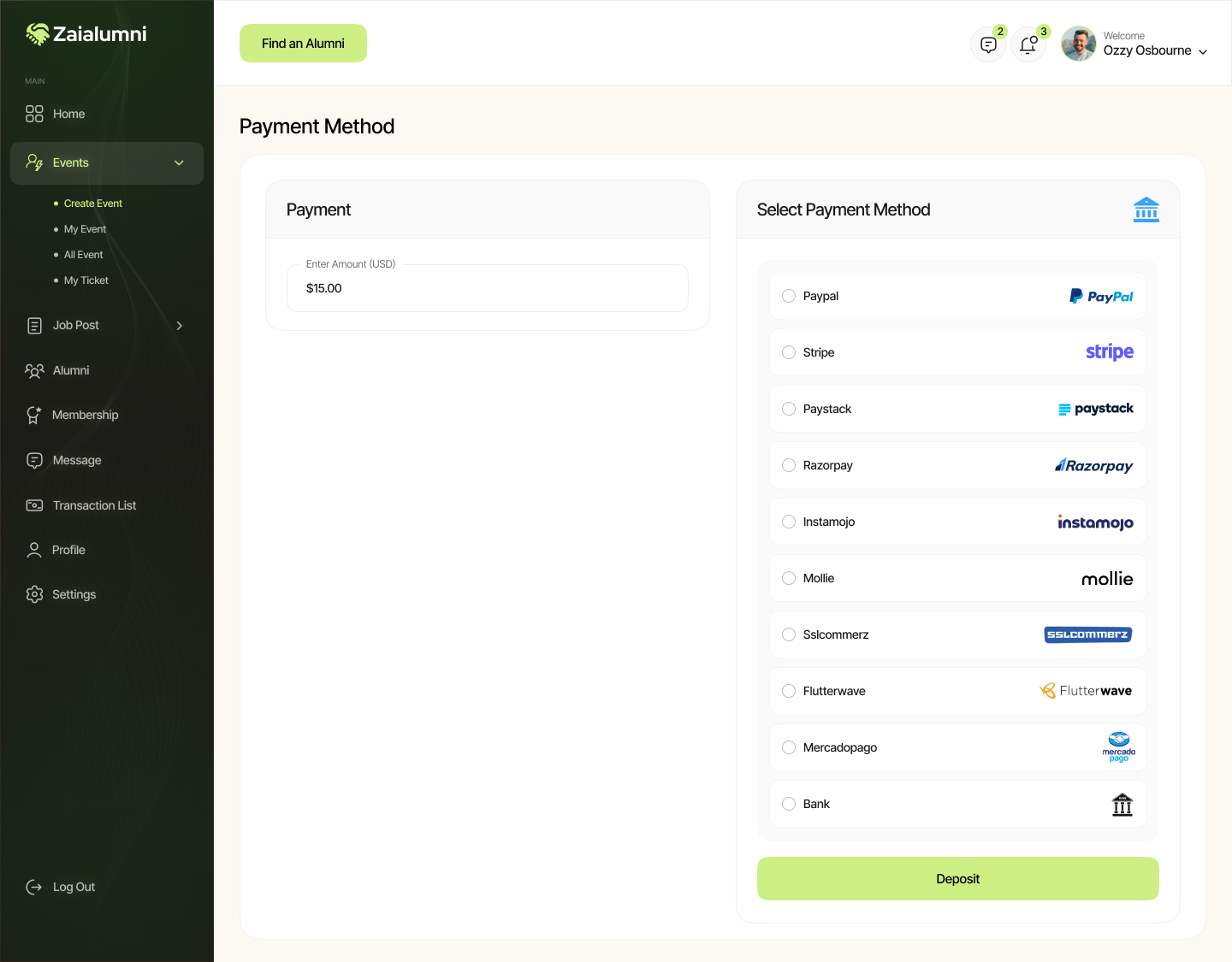Choose Stripe as payment method
The height and width of the screenshot is (962, 1232).
coord(788,352)
